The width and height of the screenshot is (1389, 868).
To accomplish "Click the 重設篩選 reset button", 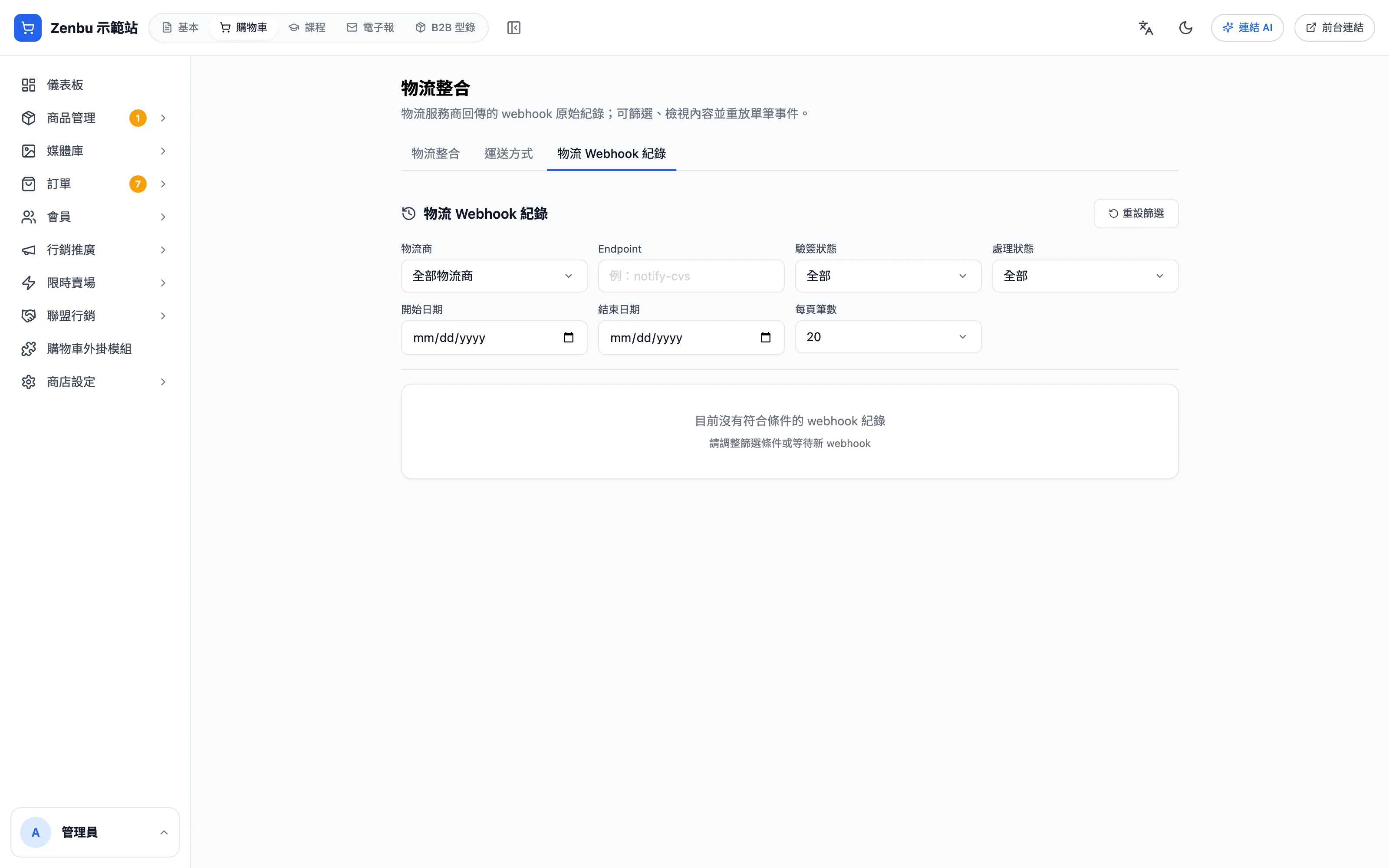I will [1136, 214].
